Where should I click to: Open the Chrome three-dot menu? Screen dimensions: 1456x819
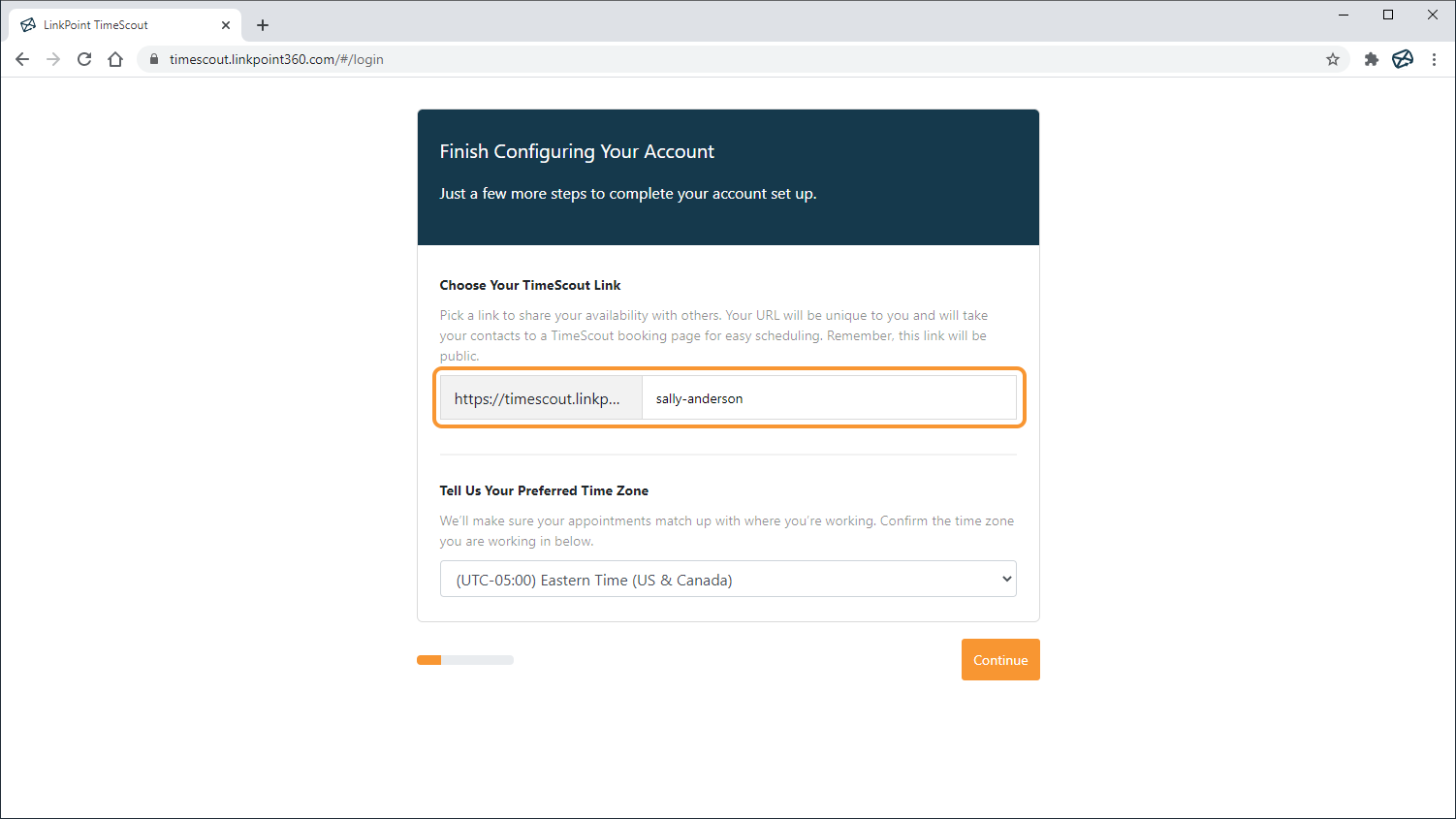click(1434, 59)
